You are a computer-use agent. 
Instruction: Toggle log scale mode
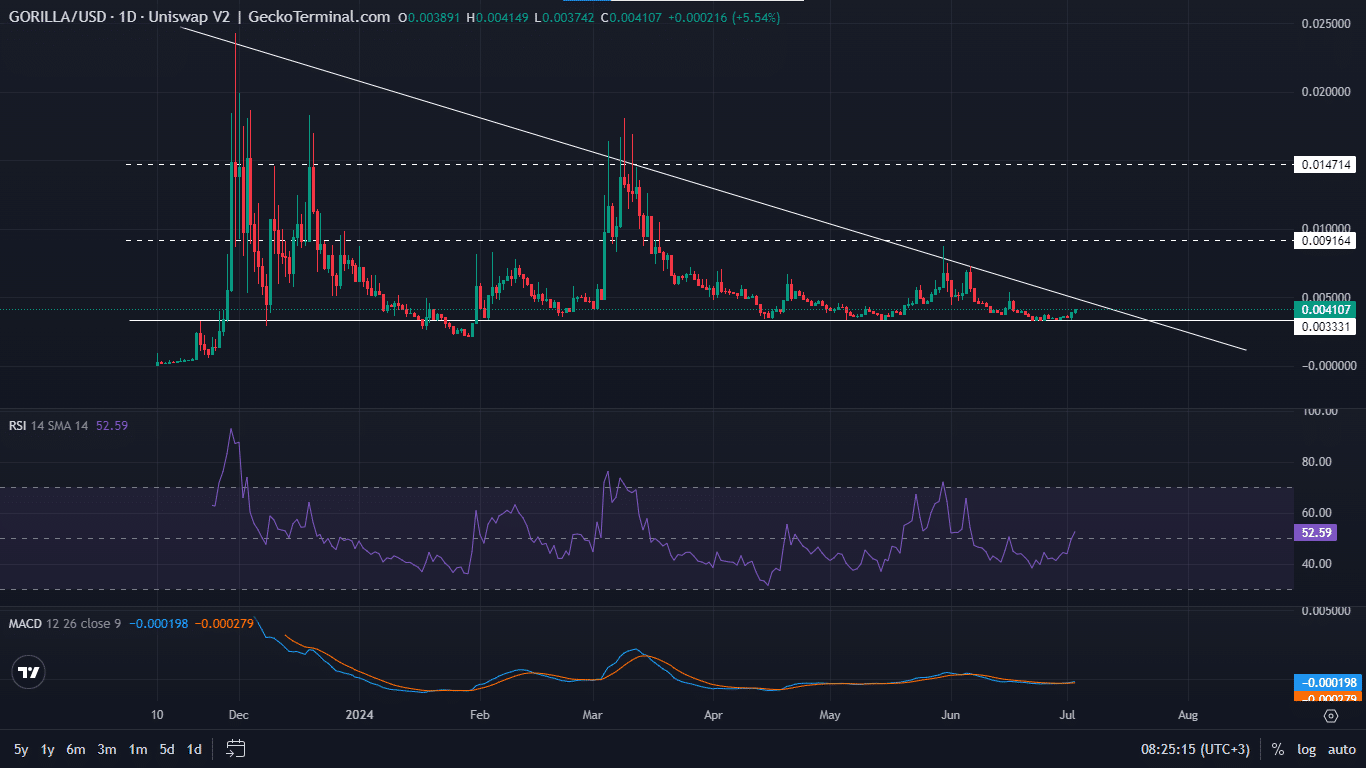click(x=1306, y=749)
